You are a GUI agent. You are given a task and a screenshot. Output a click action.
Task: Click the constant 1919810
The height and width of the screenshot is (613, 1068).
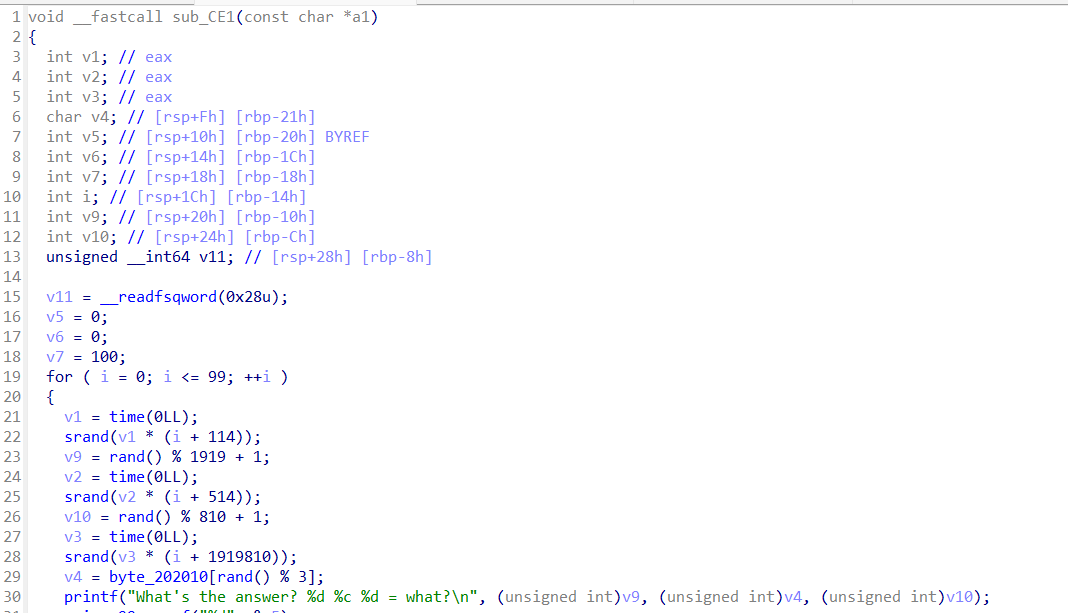(239, 557)
